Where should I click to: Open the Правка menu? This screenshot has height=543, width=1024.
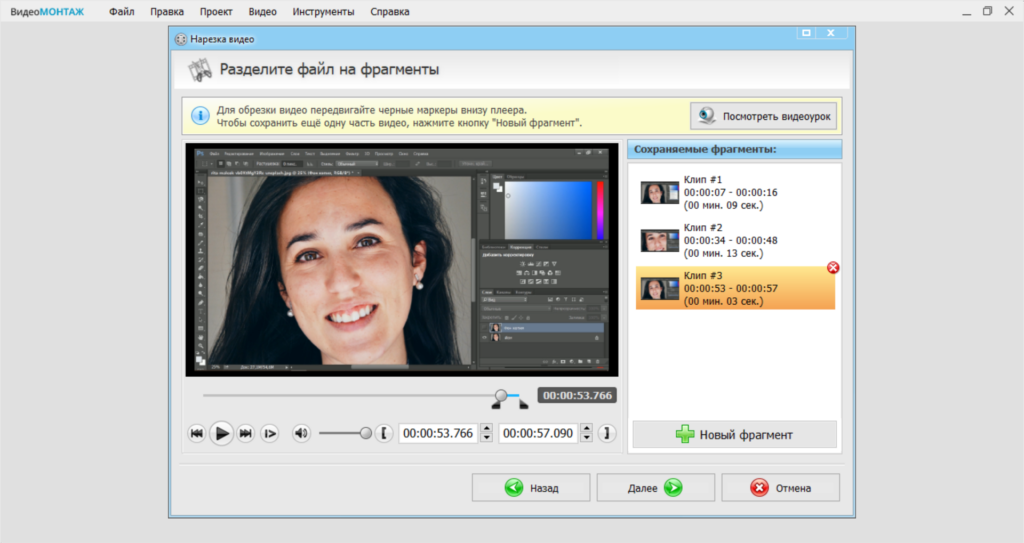(167, 12)
